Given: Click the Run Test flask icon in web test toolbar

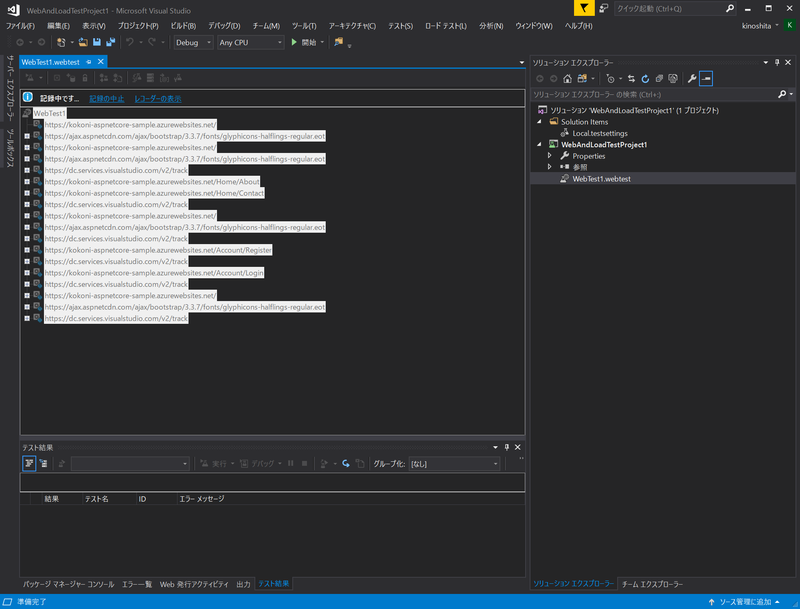Looking at the screenshot, I should click(30, 78).
